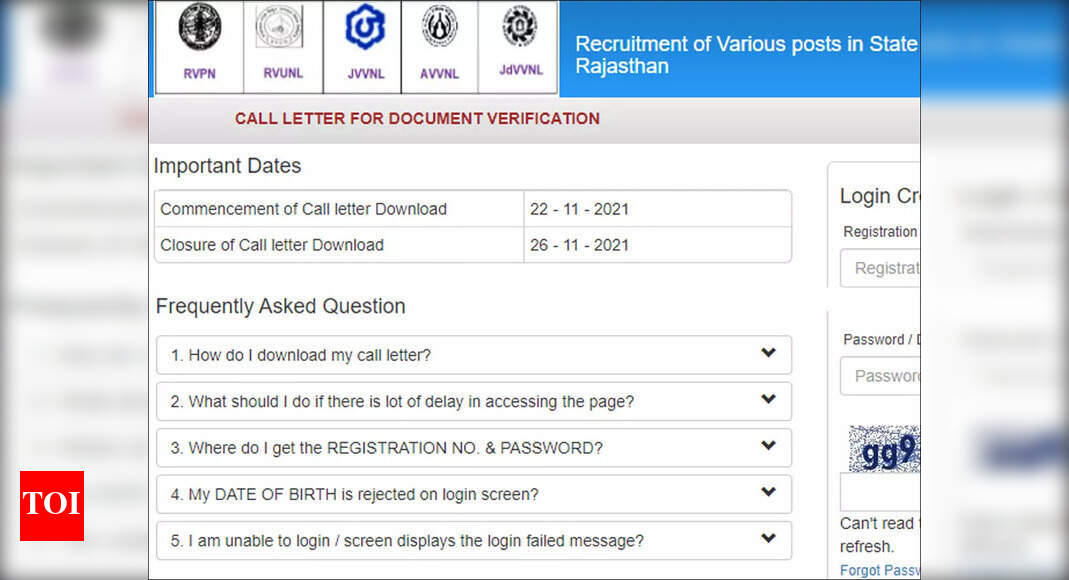Click the captcha image showing gg9
The image size is (1069, 580).
[x=884, y=449]
